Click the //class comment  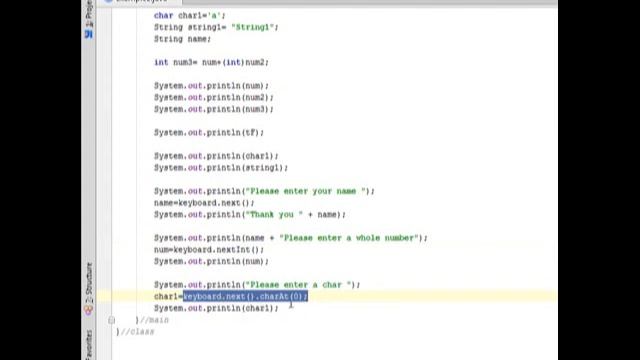point(137,332)
